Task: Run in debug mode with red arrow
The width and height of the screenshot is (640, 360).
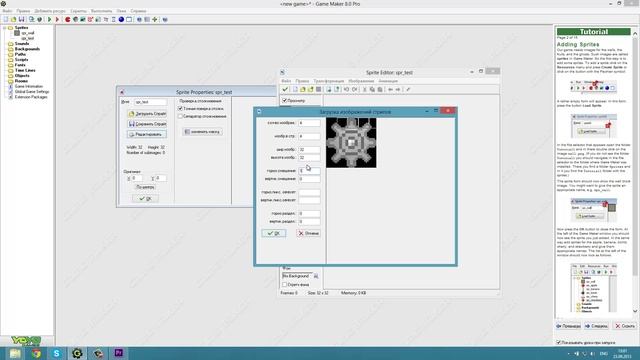Action: tap(57, 19)
